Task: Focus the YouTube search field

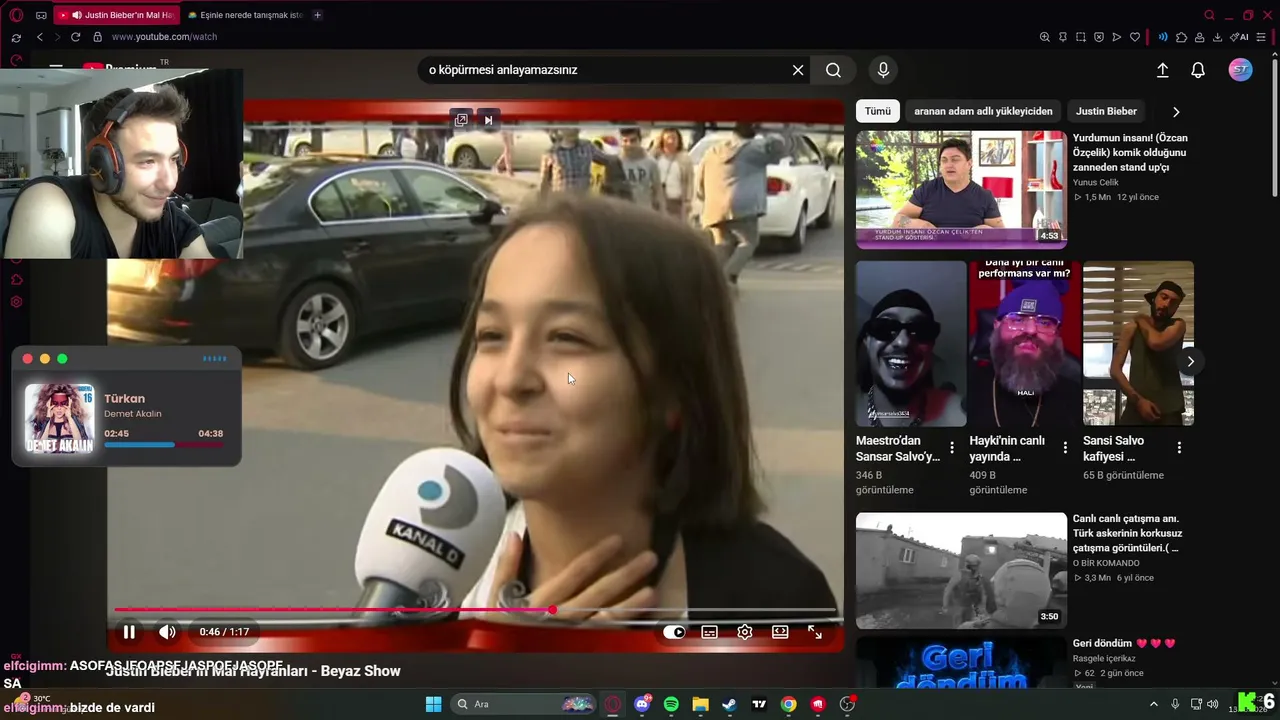Action: [605, 70]
